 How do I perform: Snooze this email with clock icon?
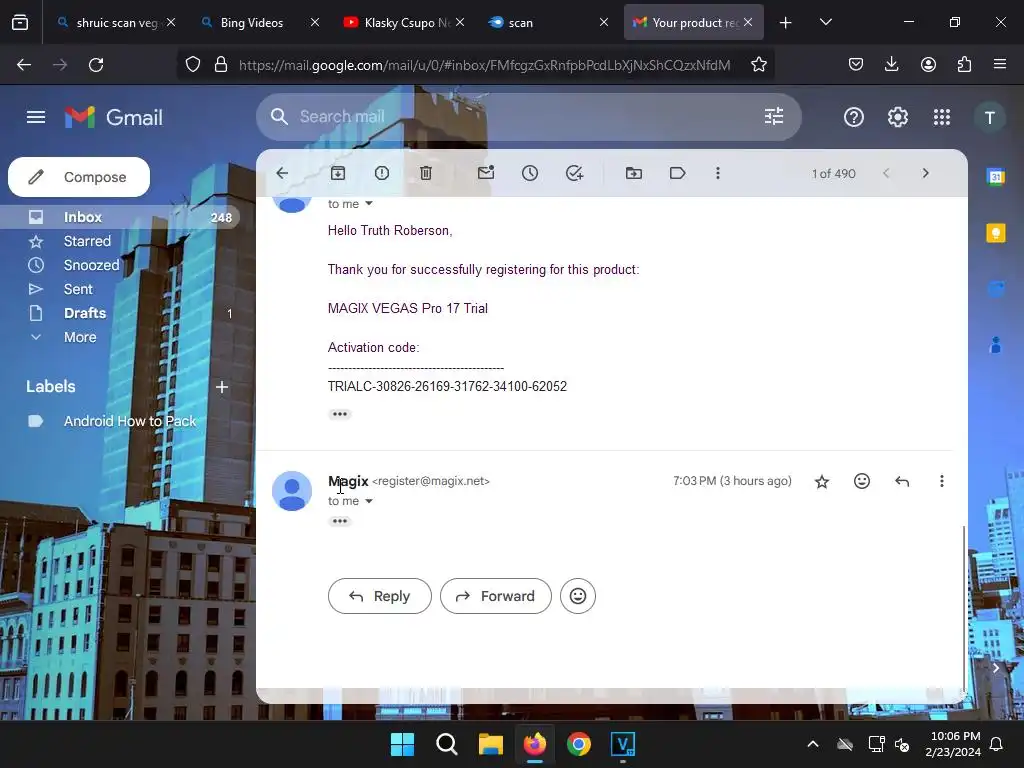point(530,173)
